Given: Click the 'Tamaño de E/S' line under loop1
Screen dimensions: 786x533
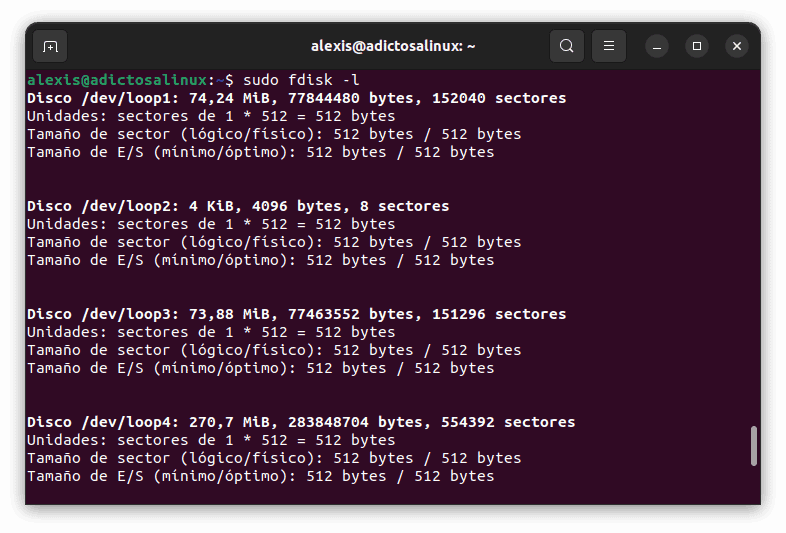Looking at the screenshot, I should 260,152.
